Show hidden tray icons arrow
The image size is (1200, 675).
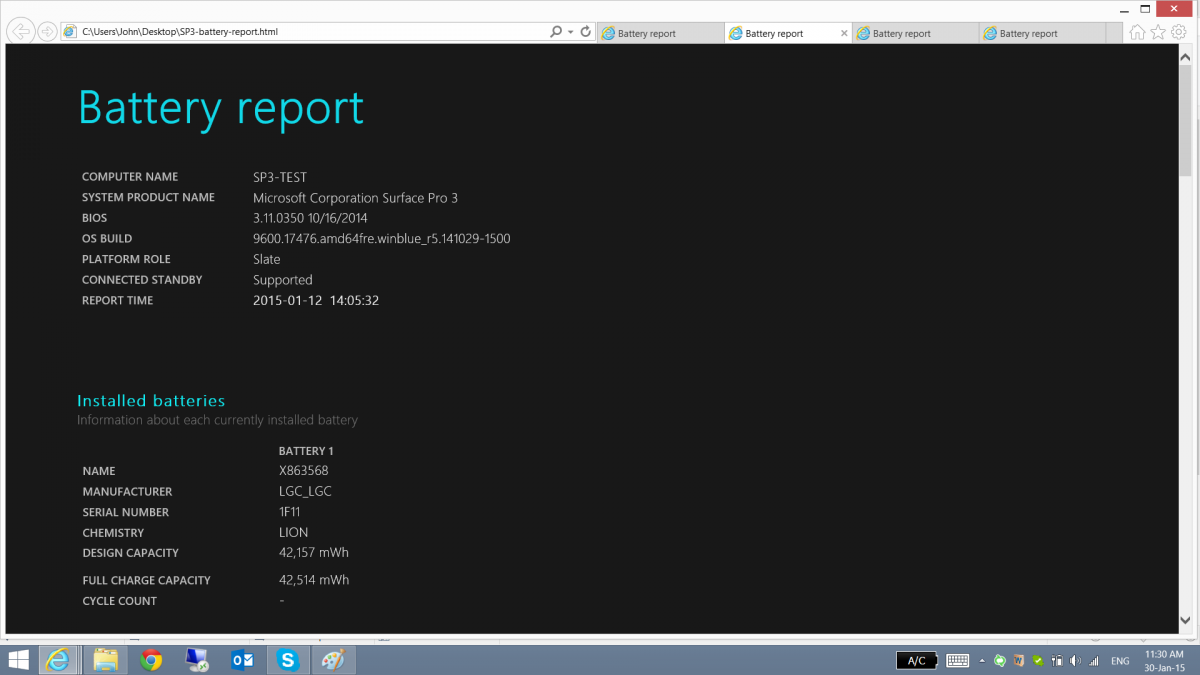(x=982, y=661)
